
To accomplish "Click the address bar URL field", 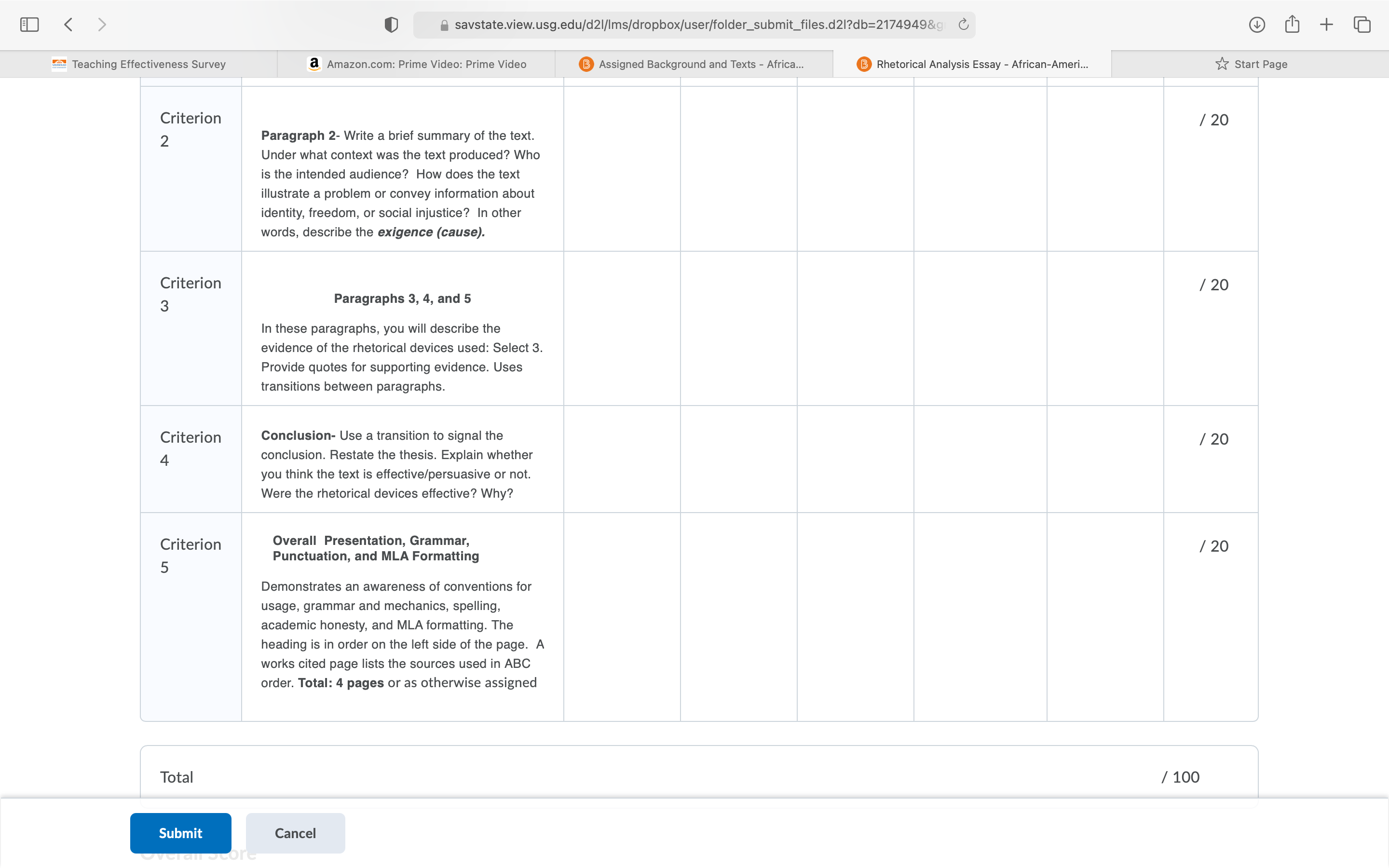I will [x=694, y=25].
